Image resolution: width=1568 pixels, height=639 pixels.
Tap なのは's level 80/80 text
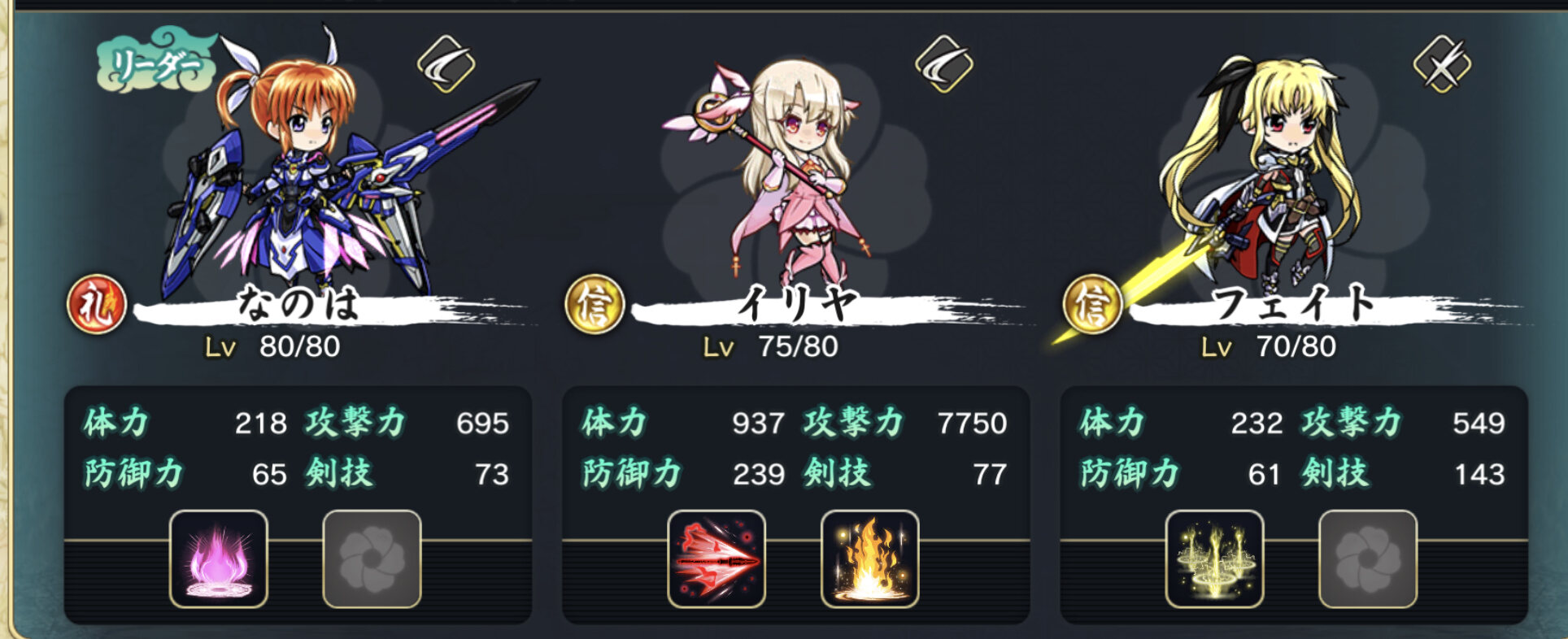click(272, 347)
